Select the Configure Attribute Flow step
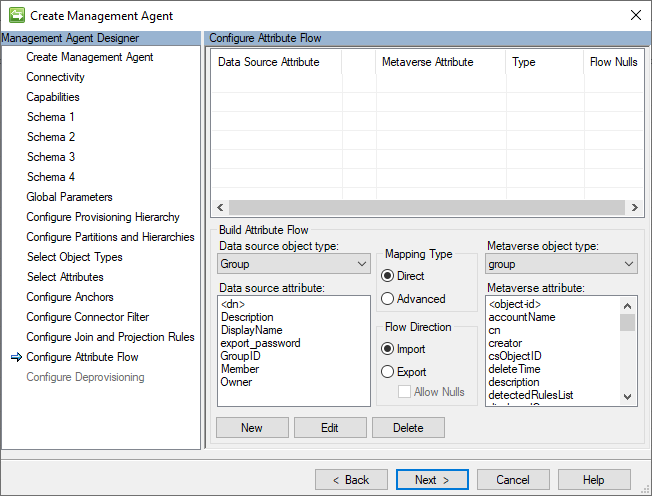 tap(82, 357)
